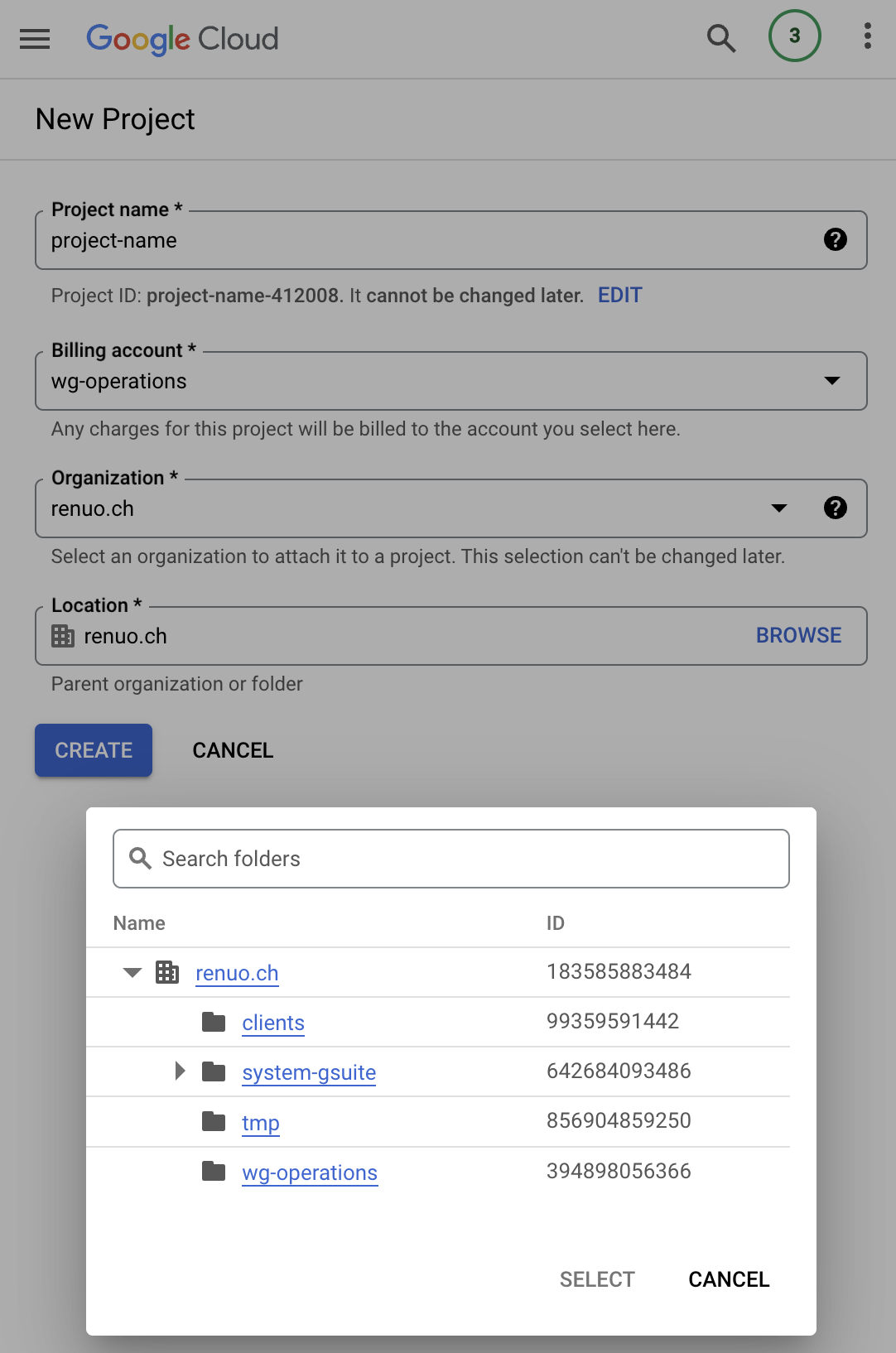Open the Organization dropdown arrow

pyautogui.click(x=779, y=508)
